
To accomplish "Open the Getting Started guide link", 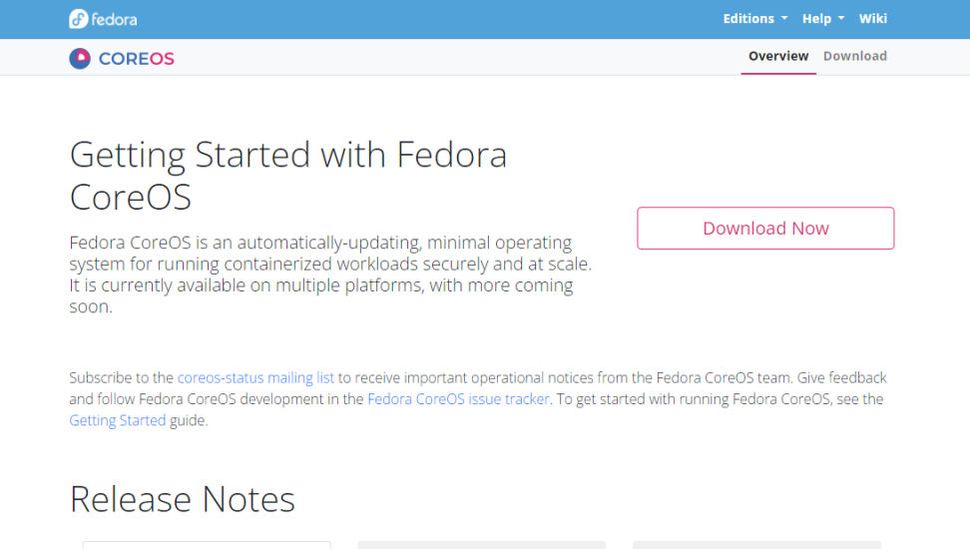I will point(117,421).
